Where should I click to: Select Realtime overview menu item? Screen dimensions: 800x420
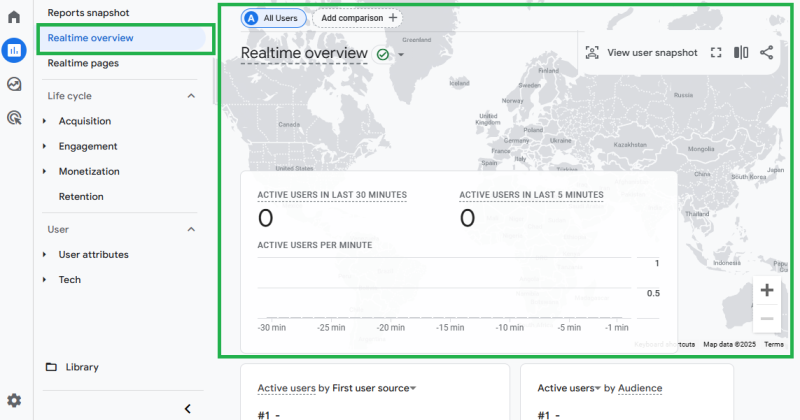click(122, 38)
